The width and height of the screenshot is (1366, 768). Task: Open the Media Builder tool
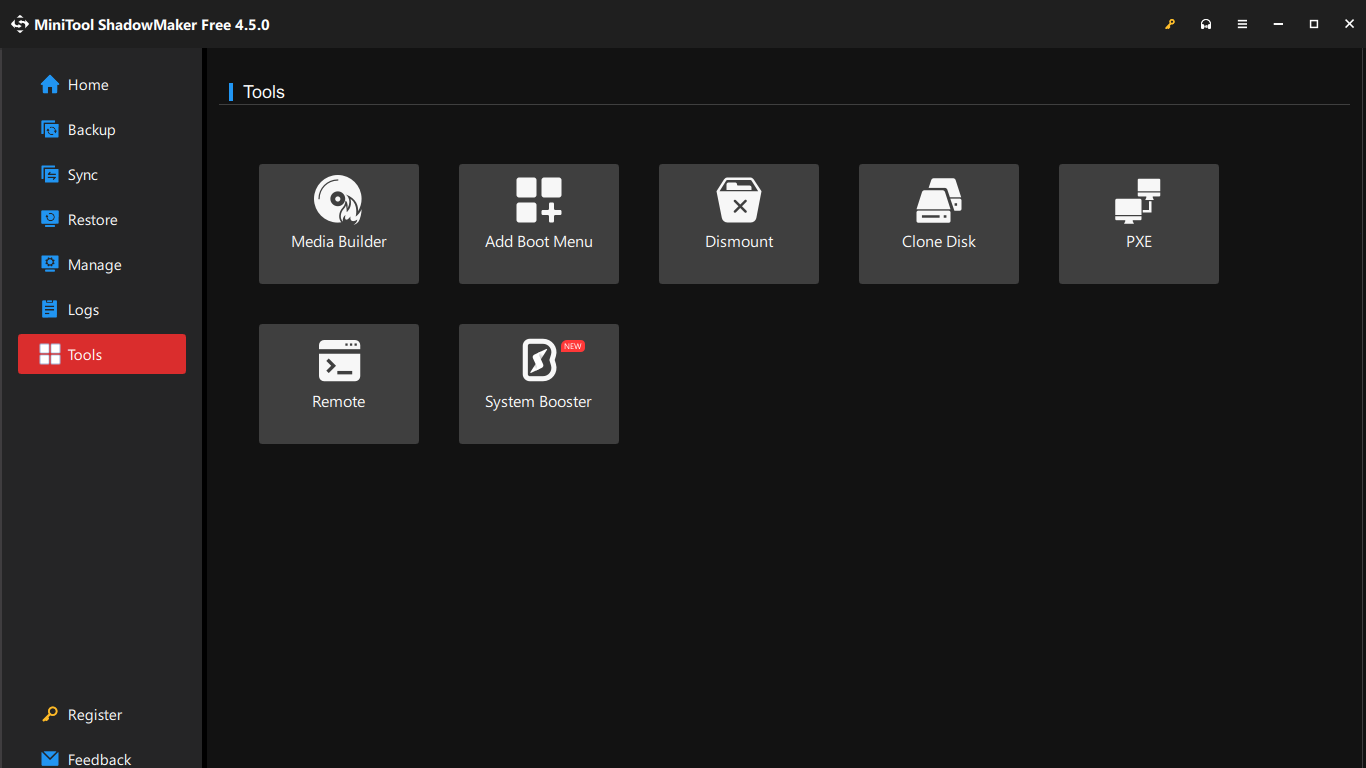coord(338,223)
